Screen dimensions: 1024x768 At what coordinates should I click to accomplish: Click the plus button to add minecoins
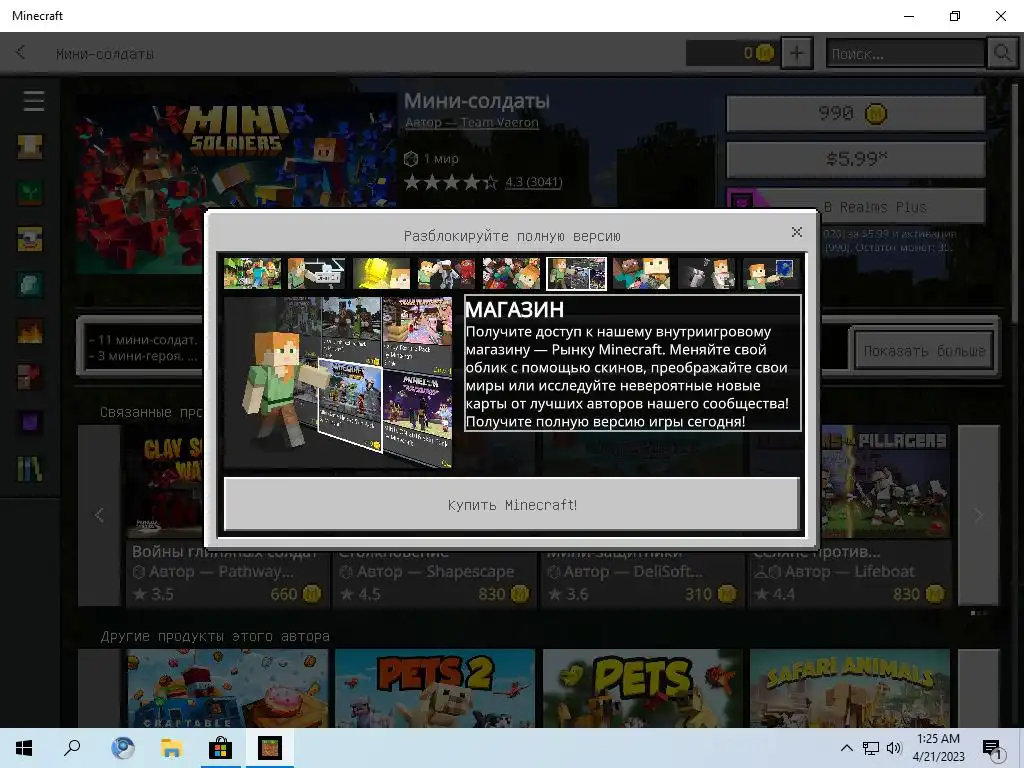(797, 54)
